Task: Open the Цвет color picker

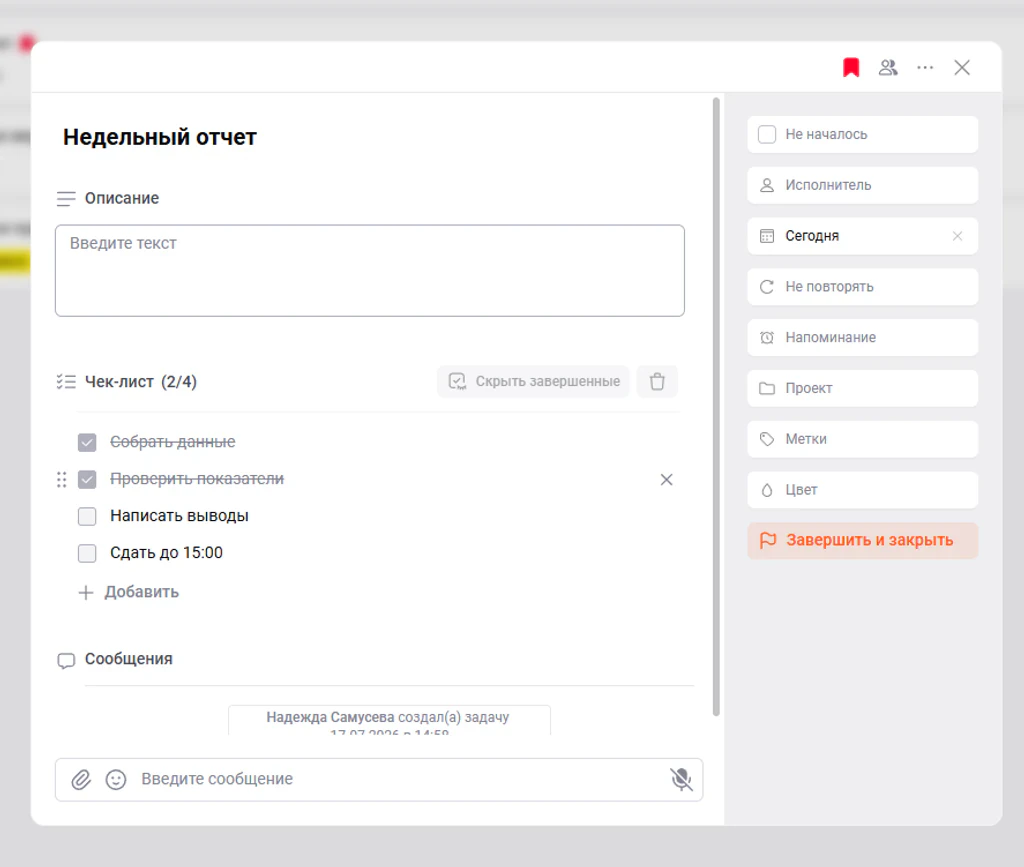Action: pyautogui.click(x=863, y=490)
